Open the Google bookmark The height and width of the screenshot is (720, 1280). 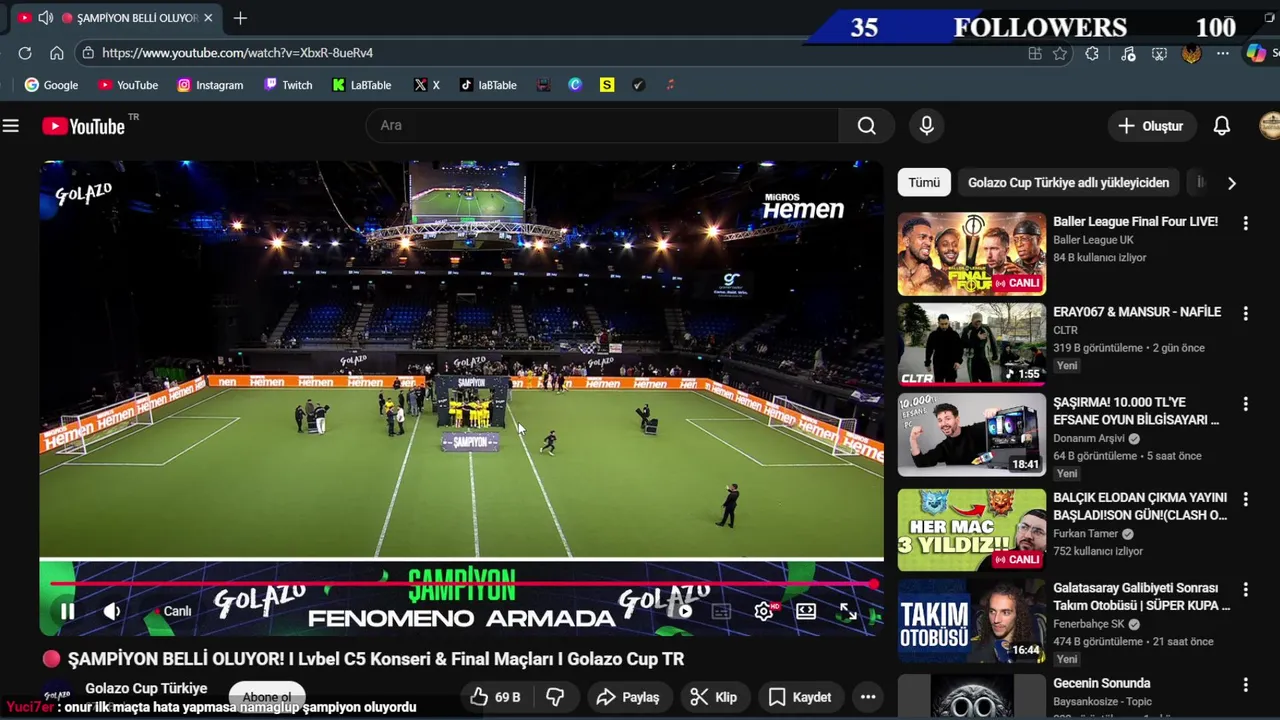coord(51,85)
